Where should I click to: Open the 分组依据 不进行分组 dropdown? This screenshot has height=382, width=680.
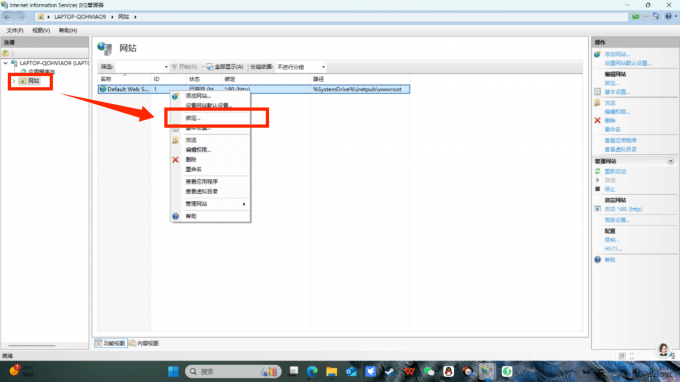tap(301, 67)
